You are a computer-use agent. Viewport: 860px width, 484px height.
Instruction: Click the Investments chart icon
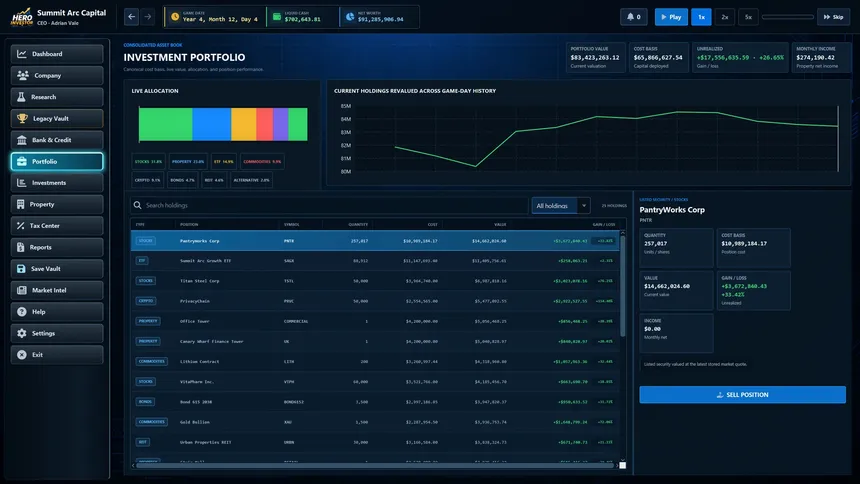coord(21,183)
